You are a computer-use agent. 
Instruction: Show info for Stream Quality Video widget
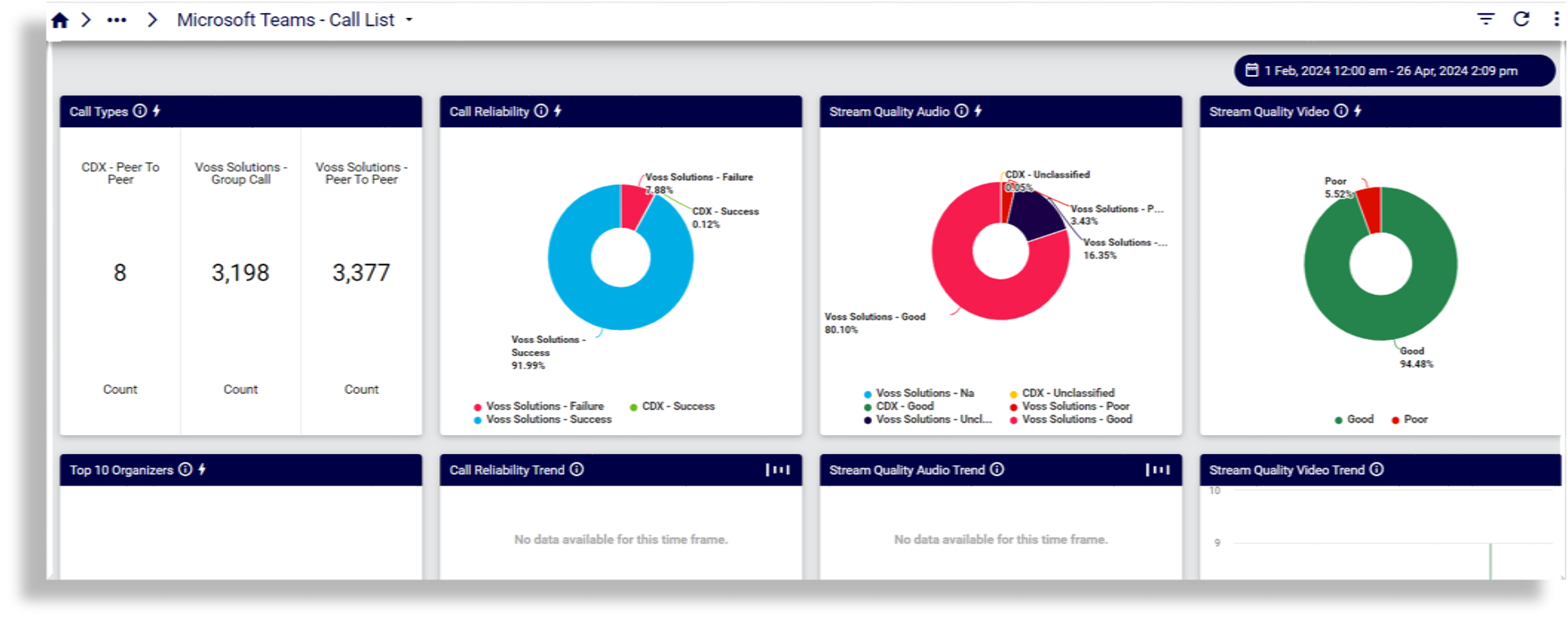[1341, 111]
